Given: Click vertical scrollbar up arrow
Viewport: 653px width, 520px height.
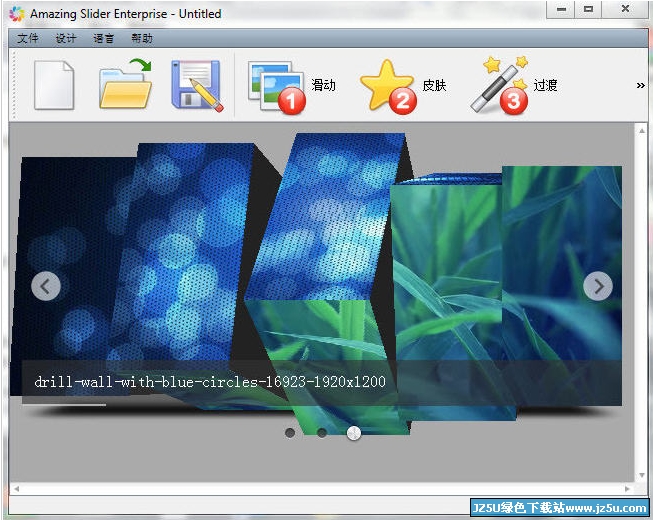Looking at the screenshot, I should coord(642,131).
